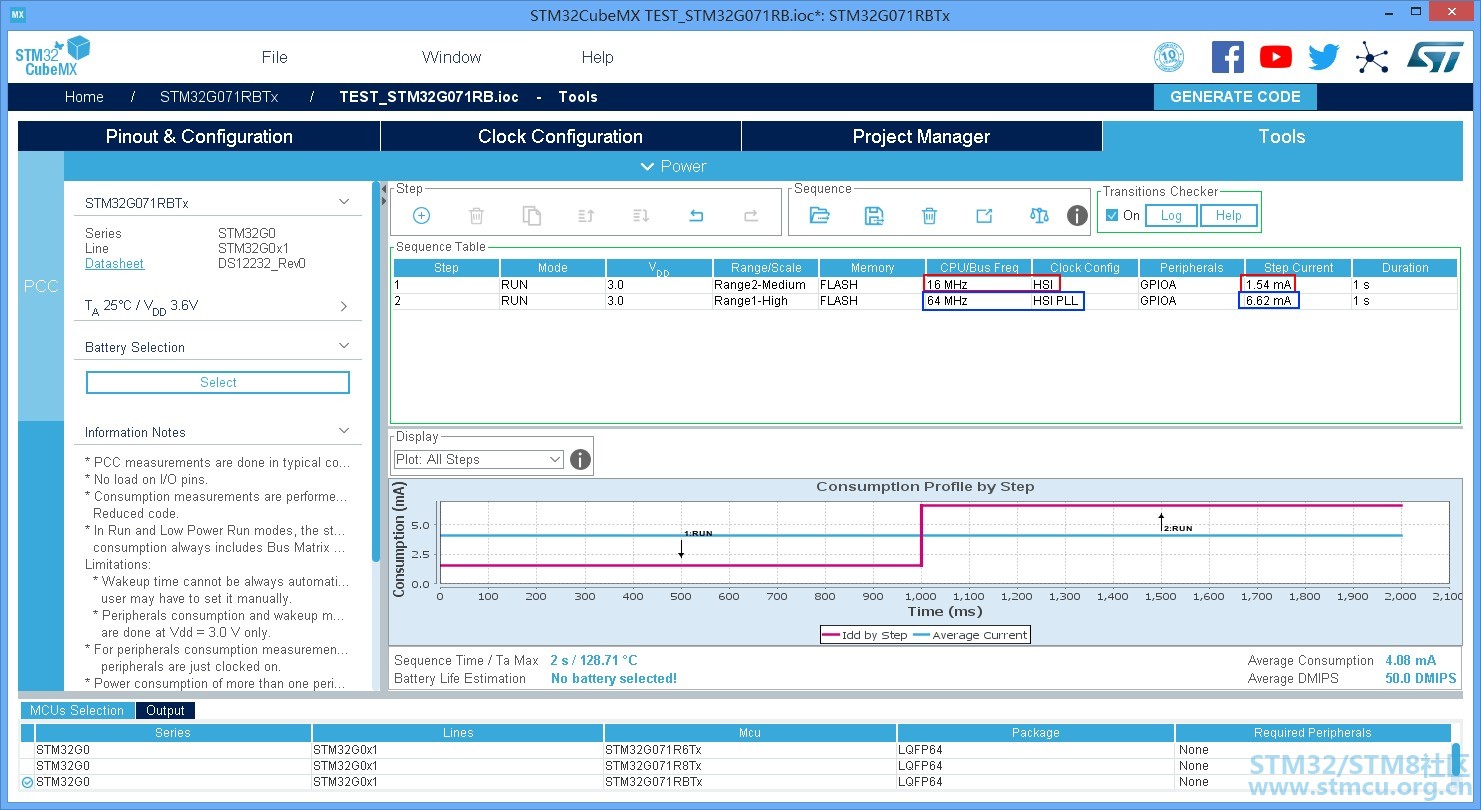Open the Output tab
Image resolution: width=1481 pixels, height=810 pixels.
pos(165,710)
